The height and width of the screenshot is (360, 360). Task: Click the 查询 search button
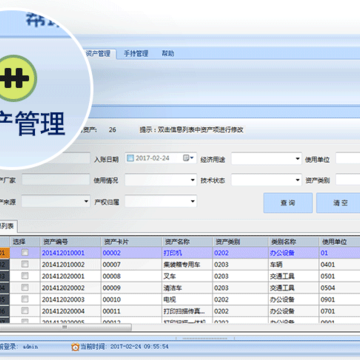288,203
